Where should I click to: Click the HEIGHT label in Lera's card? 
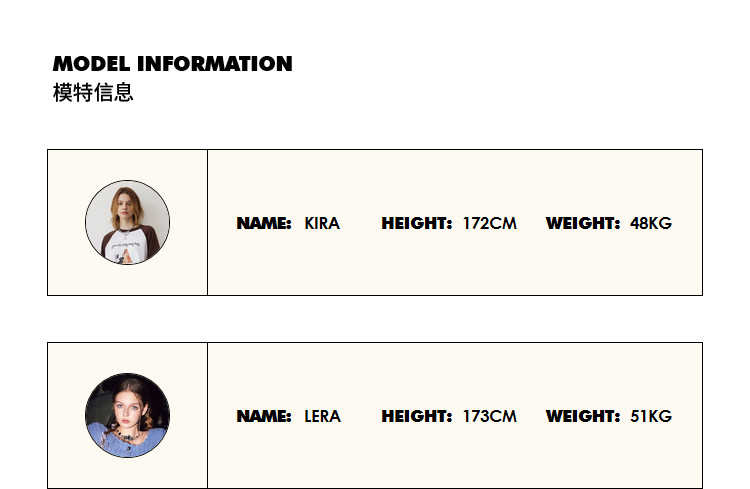pyautogui.click(x=416, y=416)
